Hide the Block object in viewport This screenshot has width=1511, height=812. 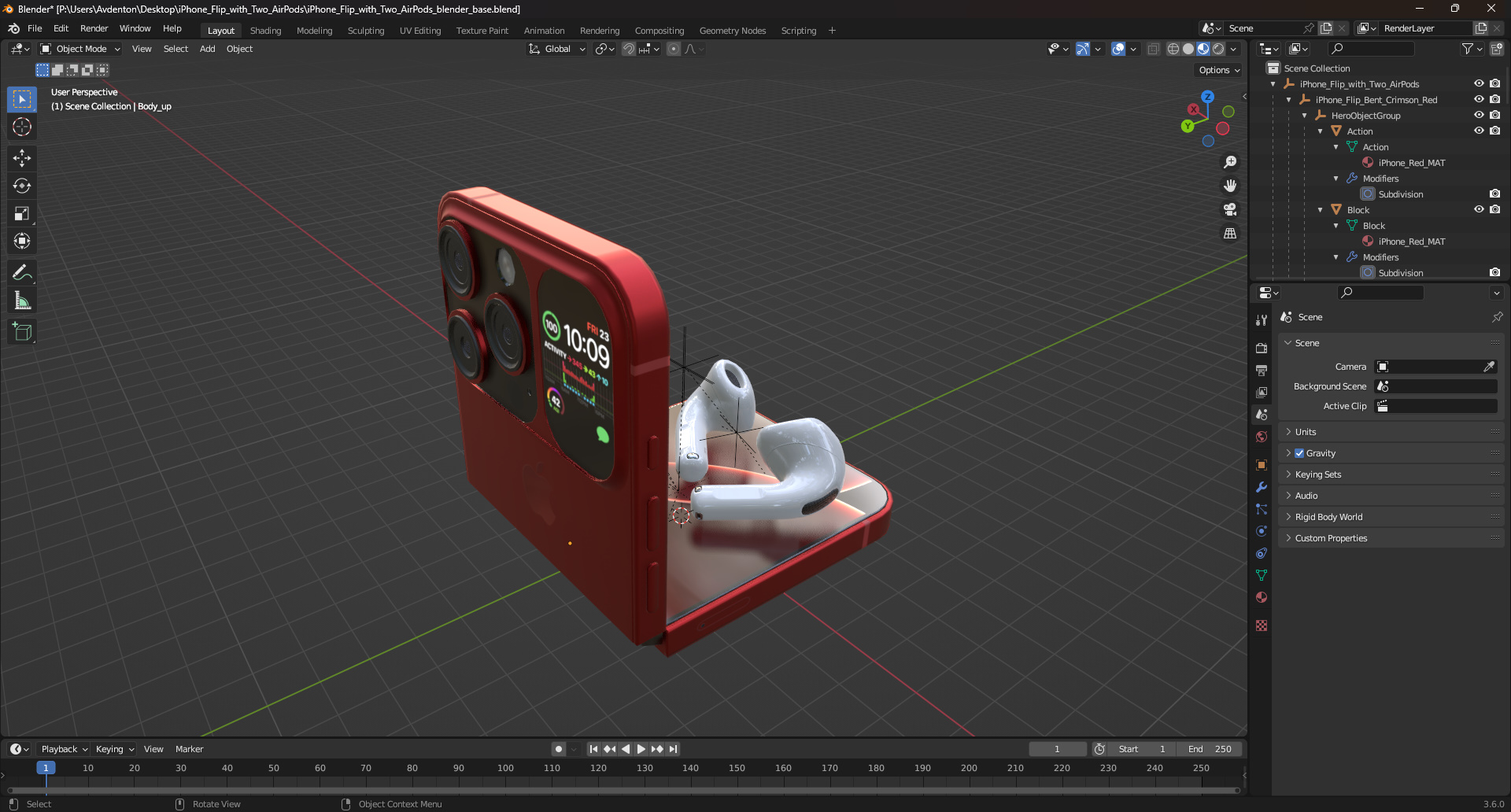(1479, 209)
